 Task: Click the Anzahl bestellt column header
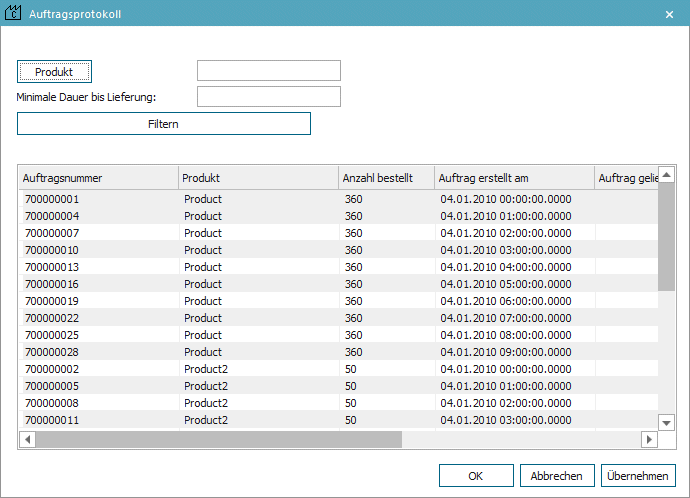click(386, 178)
